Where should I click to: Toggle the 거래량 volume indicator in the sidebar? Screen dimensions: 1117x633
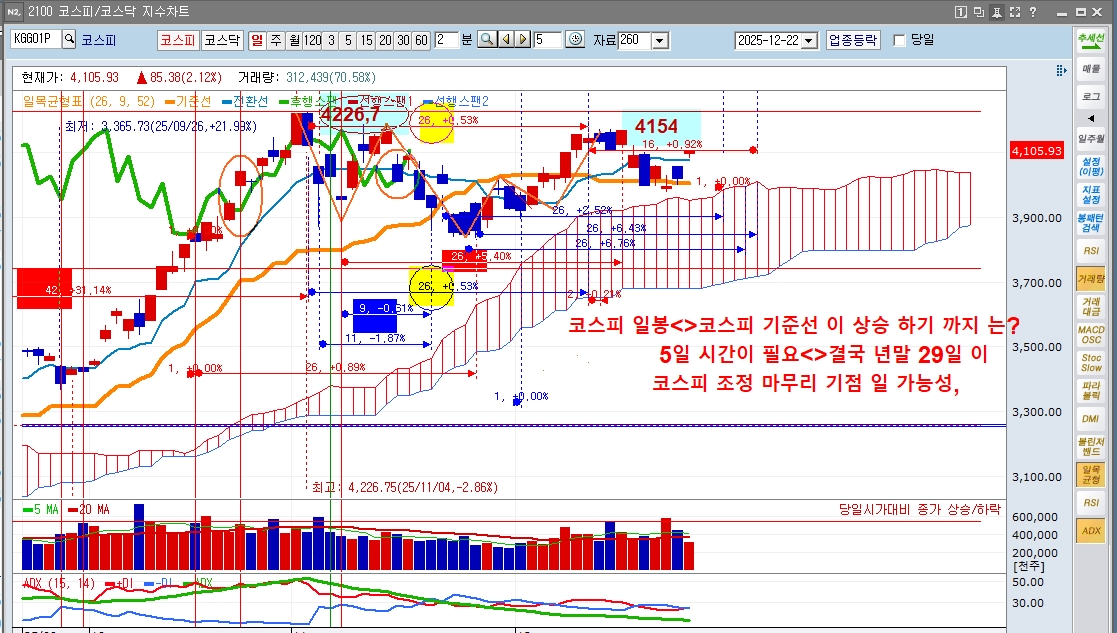click(x=1090, y=279)
